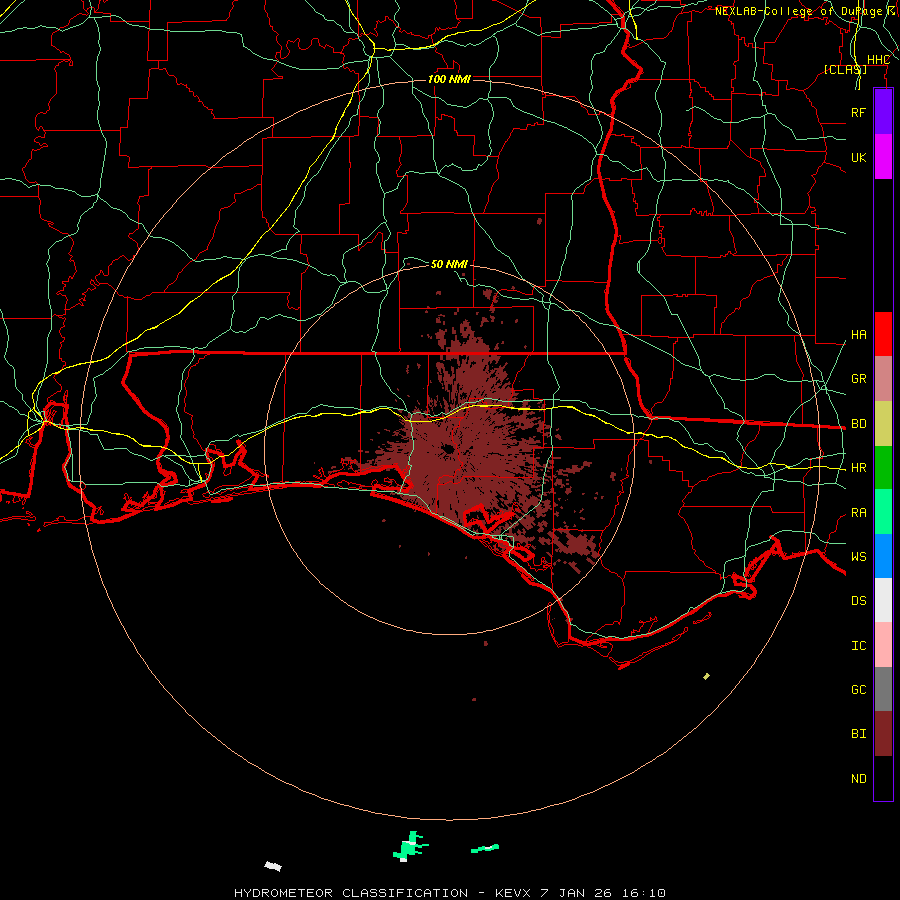Click the DS white legend swatch

883,600
